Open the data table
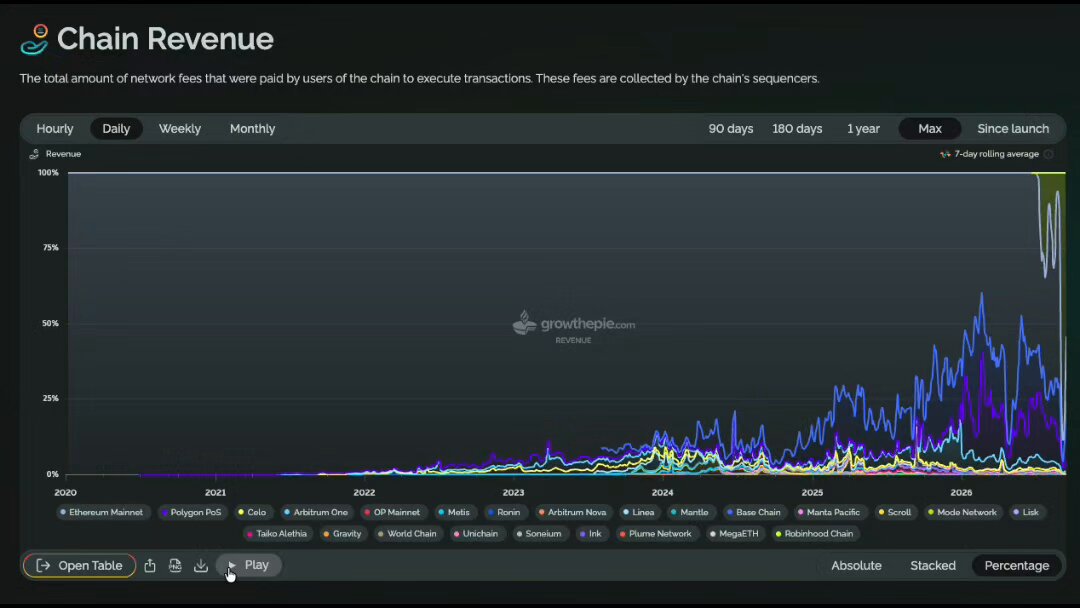The width and height of the screenshot is (1080, 608). coord(79,565)
